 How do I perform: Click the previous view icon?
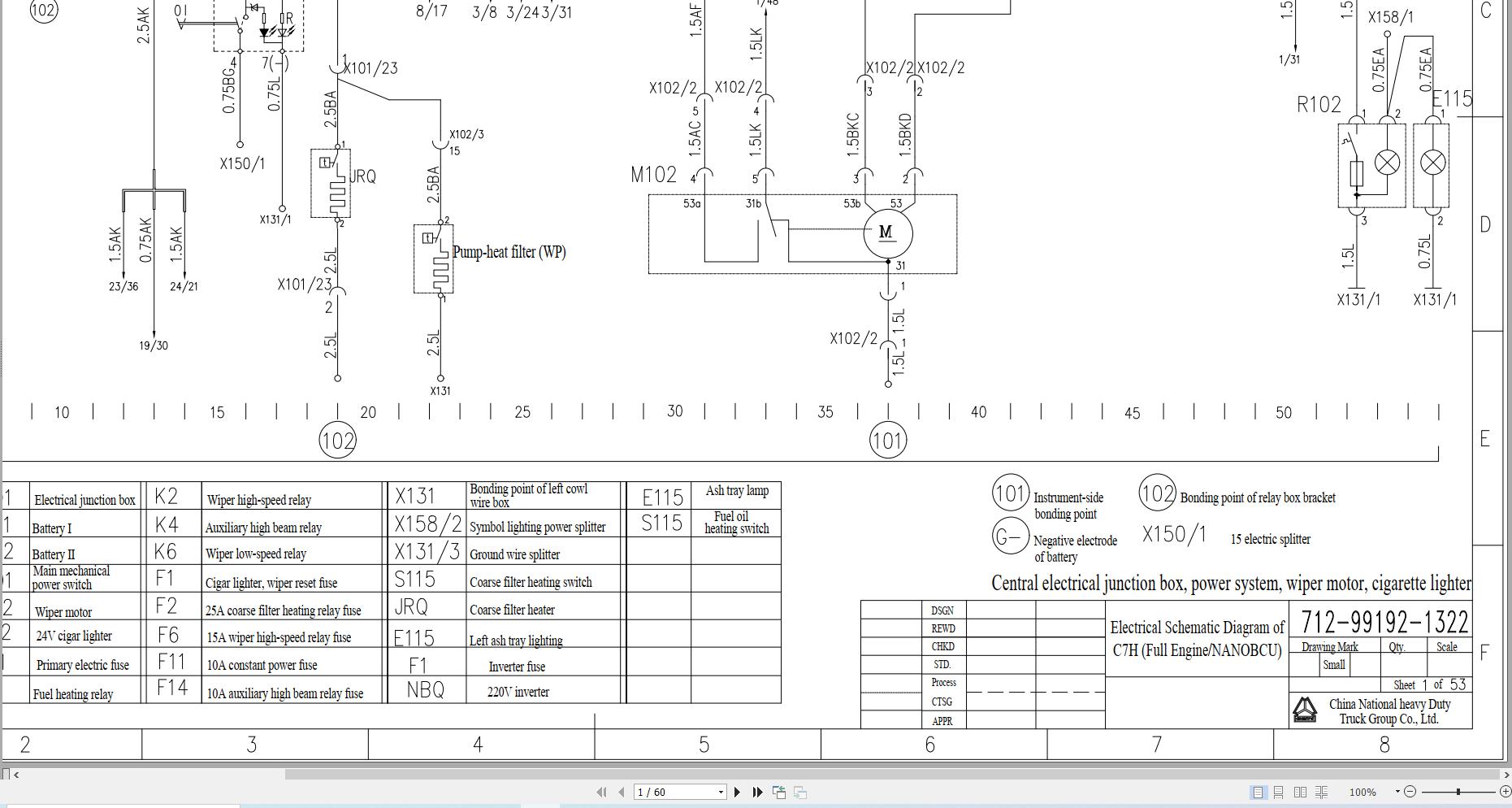(x=778, y=792)
